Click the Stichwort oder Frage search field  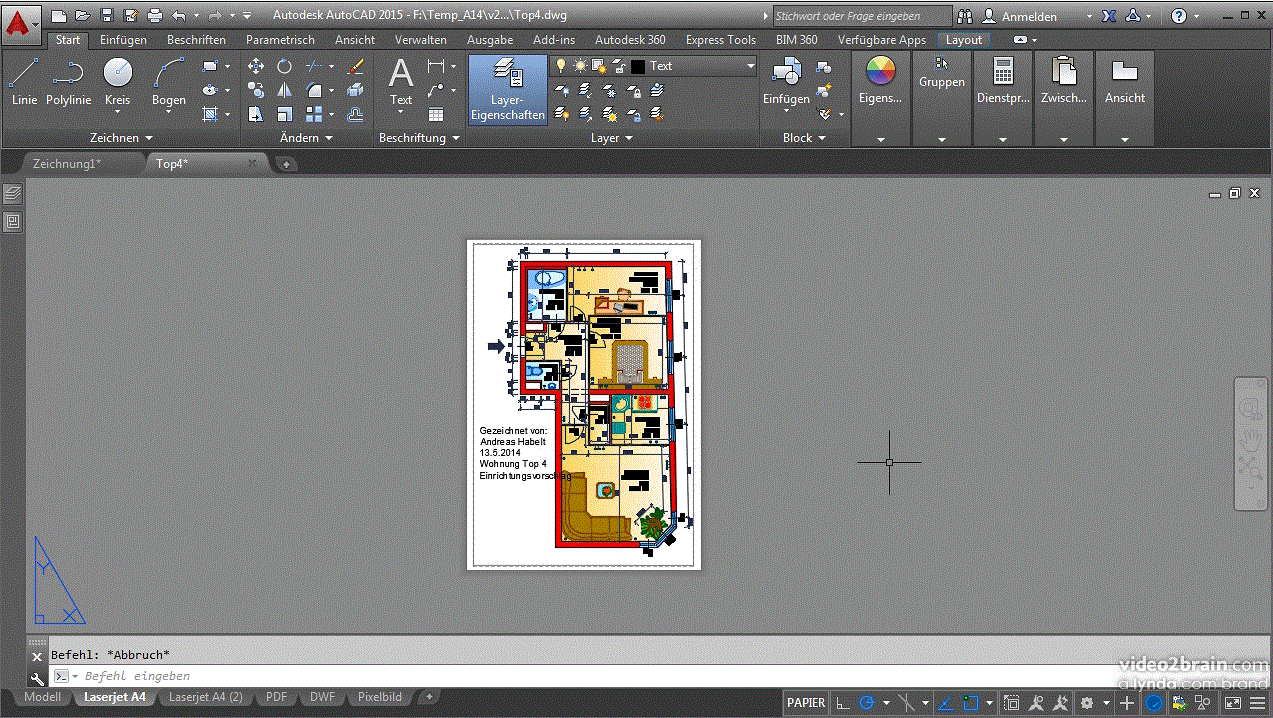[x=862, y=16]
